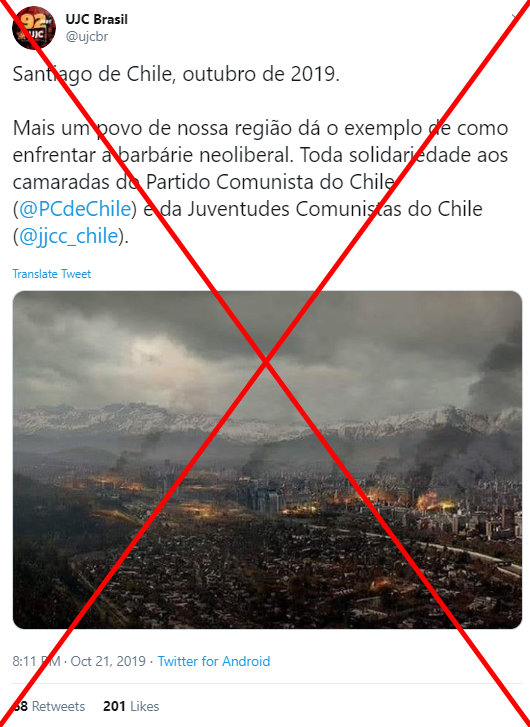View the 201 Likes list
Image resolution: width=530 pixels, height=727 pixels.
(x=131, y=706)
